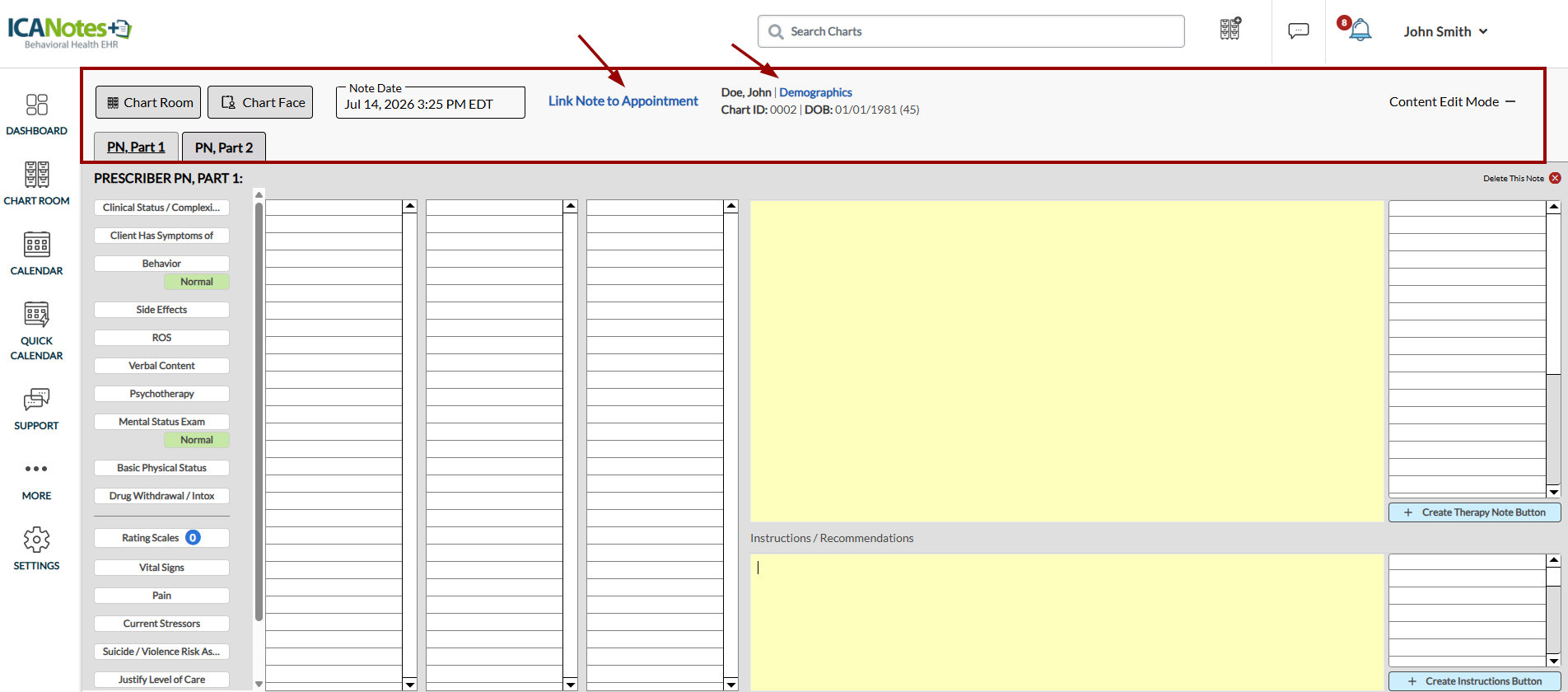Screen dimensions: 1568x692
Task: Open Settings gear in sidebar
Action: tap(36, 549)
